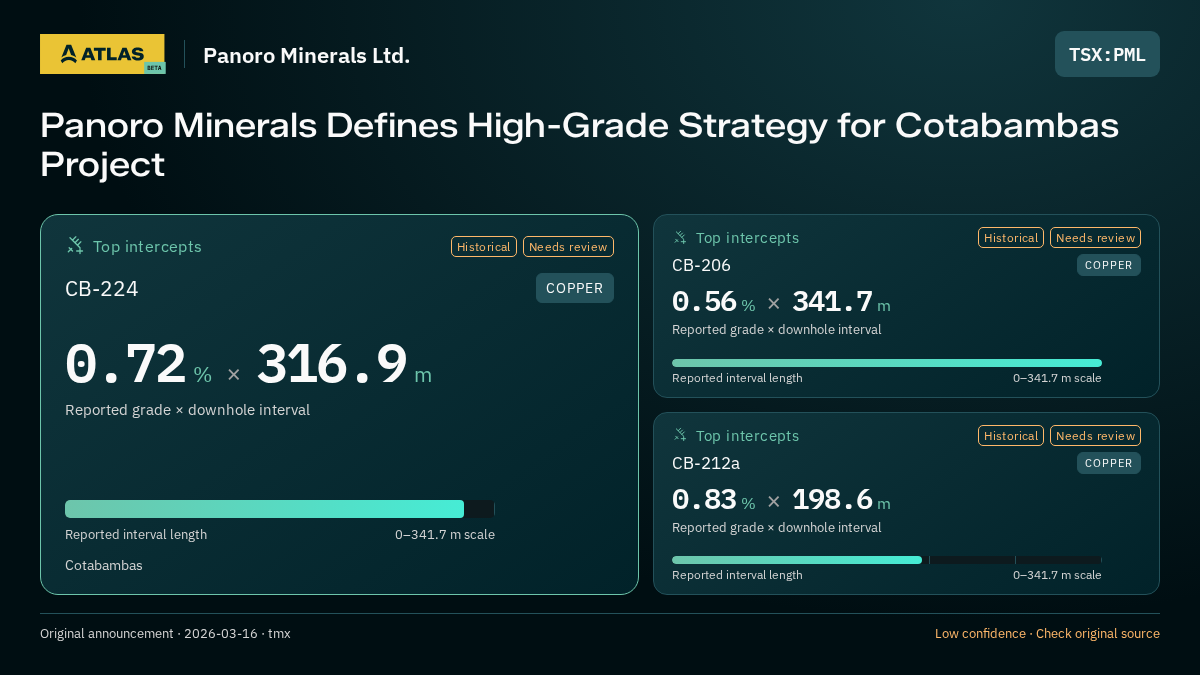The image size is (1200, 675).
Task: Click 'Original announcement · 2026-03-16 · tmx' footer
Action: coord(165,634)
